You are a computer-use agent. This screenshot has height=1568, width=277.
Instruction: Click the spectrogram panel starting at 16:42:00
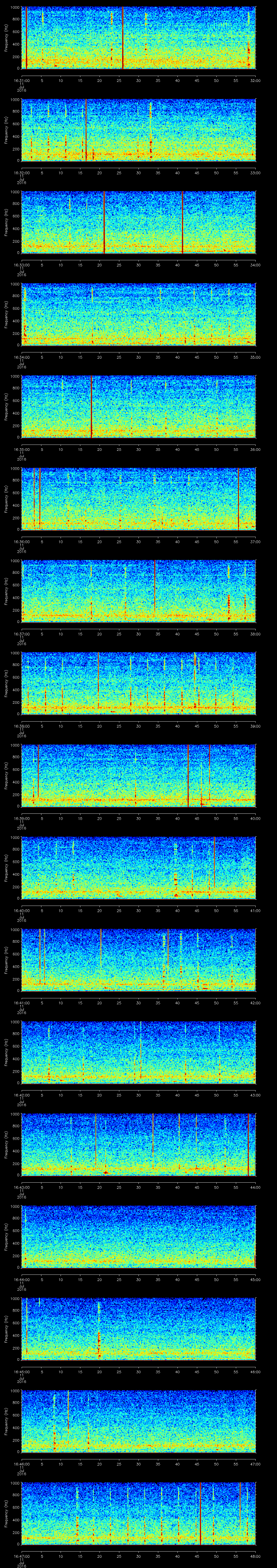139,1052
